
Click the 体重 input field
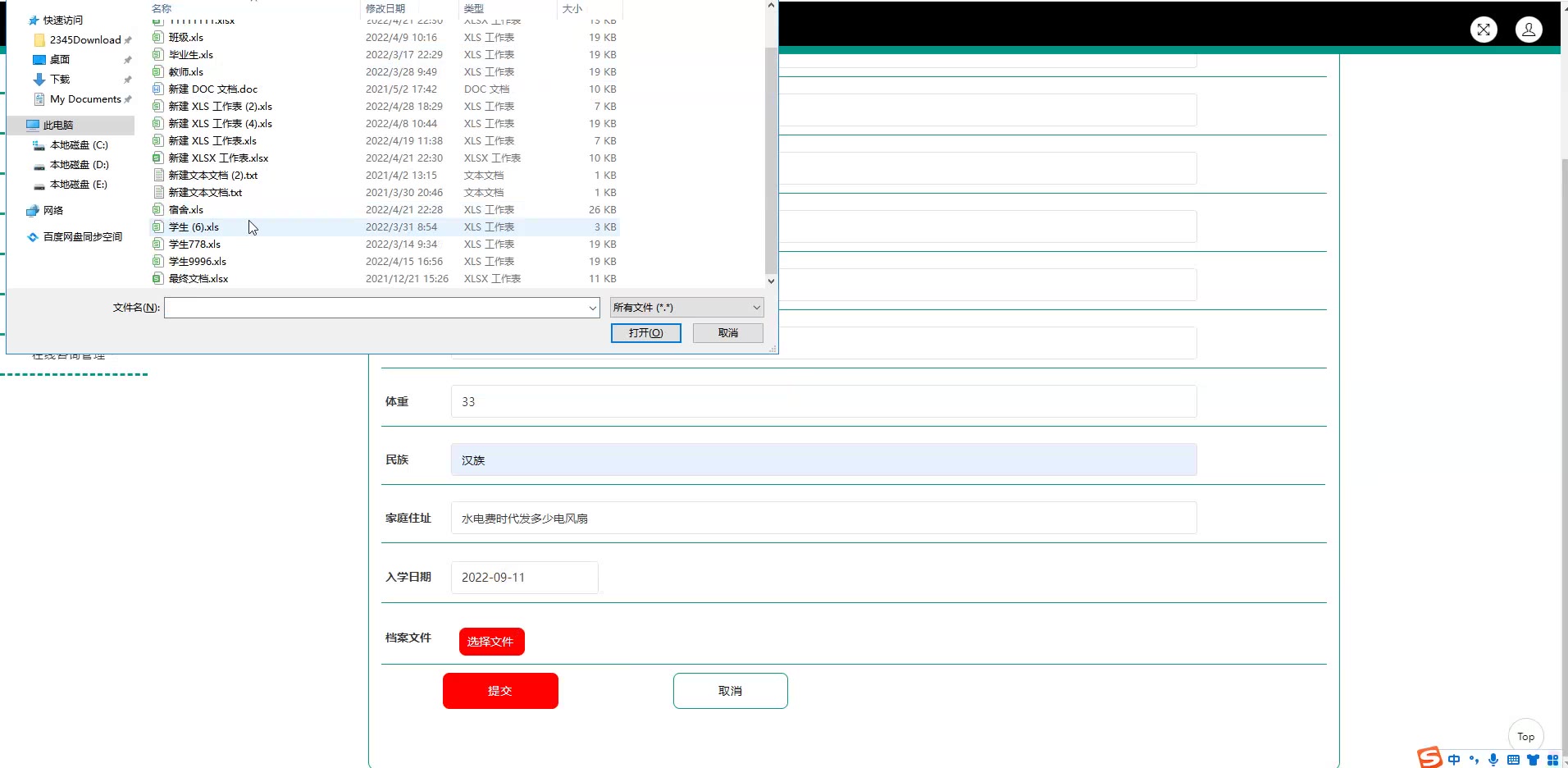pos(823,402)
